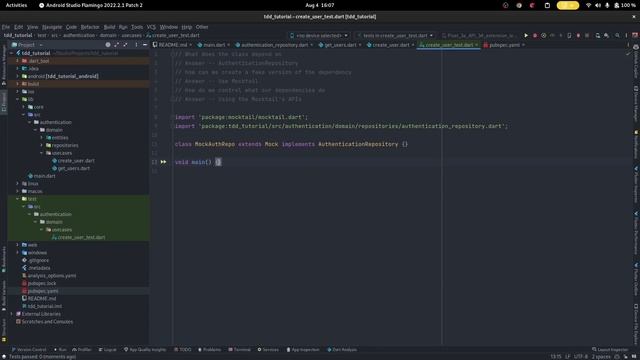Image resolution: width=640 pixels, height=360 pixels.
Task: Click the 2 spaces indent indicator
Action: 601,357
